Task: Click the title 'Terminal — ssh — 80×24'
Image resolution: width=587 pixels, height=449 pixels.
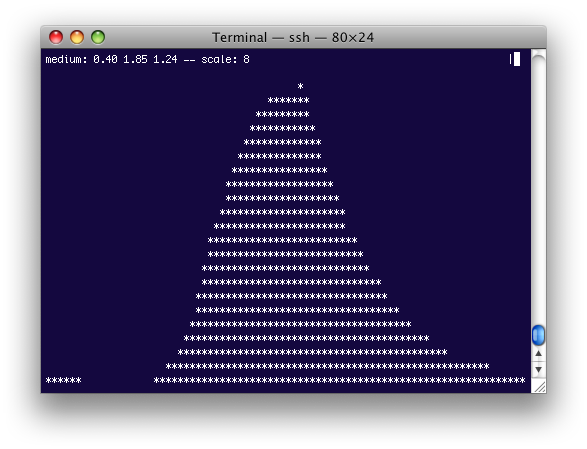Action: pos(293,37)
